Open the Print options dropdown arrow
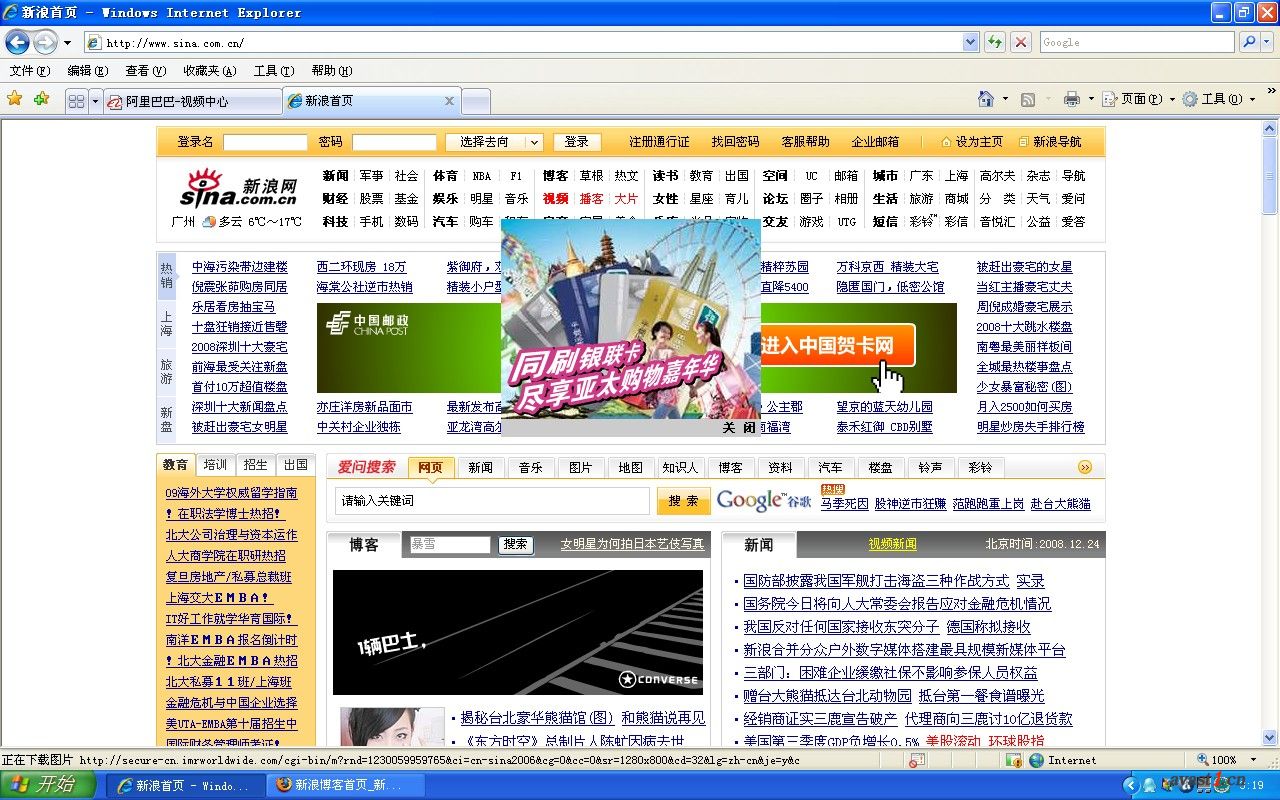Image resolution: width=1280 pixels, height=800 pixels. [1090, 100]
